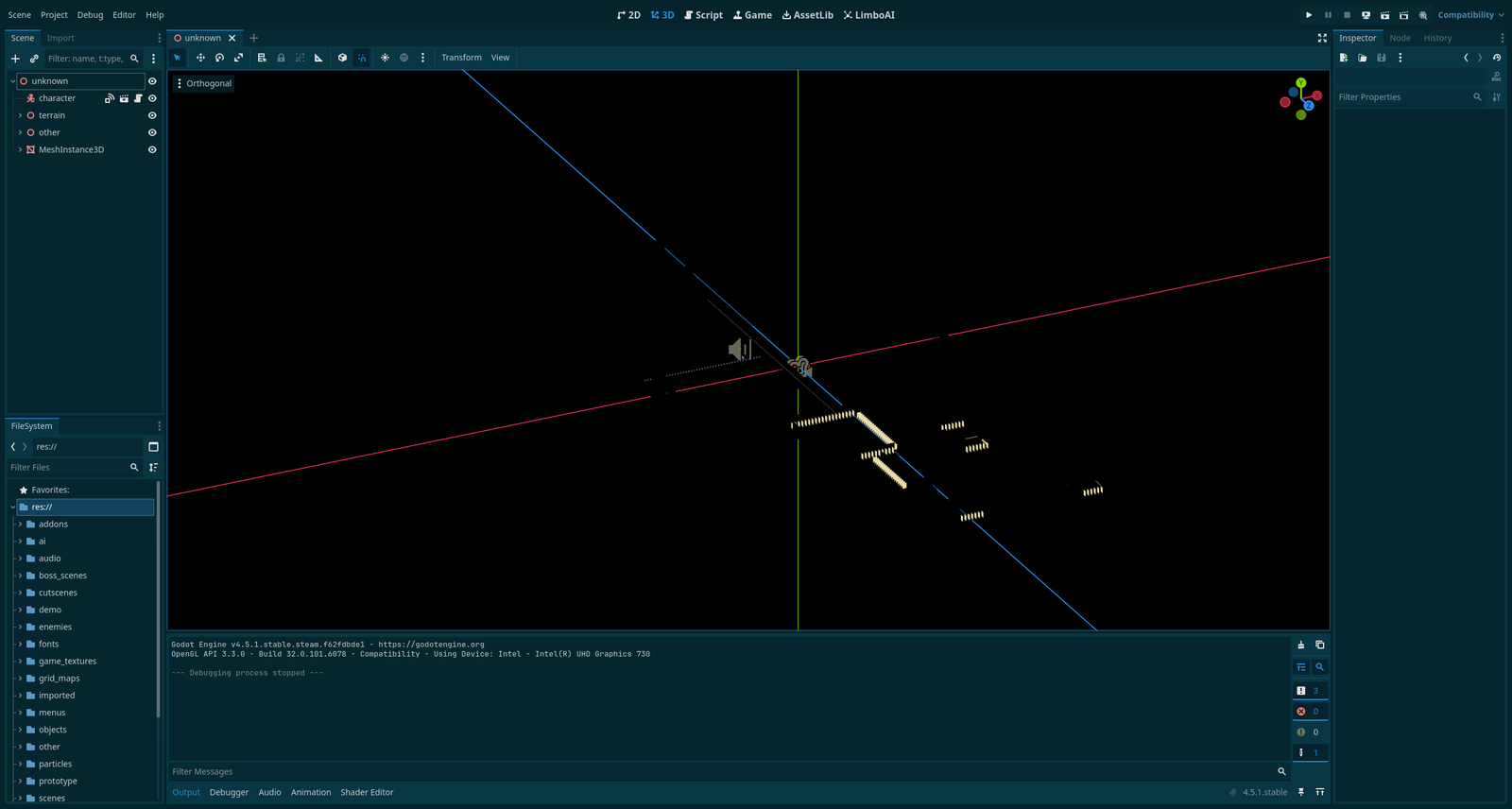
Task: Lock the selected node with the padlock icon
Action: coord(281,58)
